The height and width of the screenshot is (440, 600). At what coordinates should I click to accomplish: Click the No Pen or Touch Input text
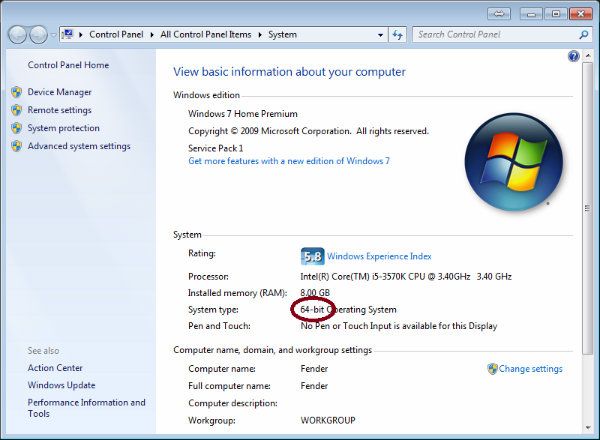(x=399, y=326)
